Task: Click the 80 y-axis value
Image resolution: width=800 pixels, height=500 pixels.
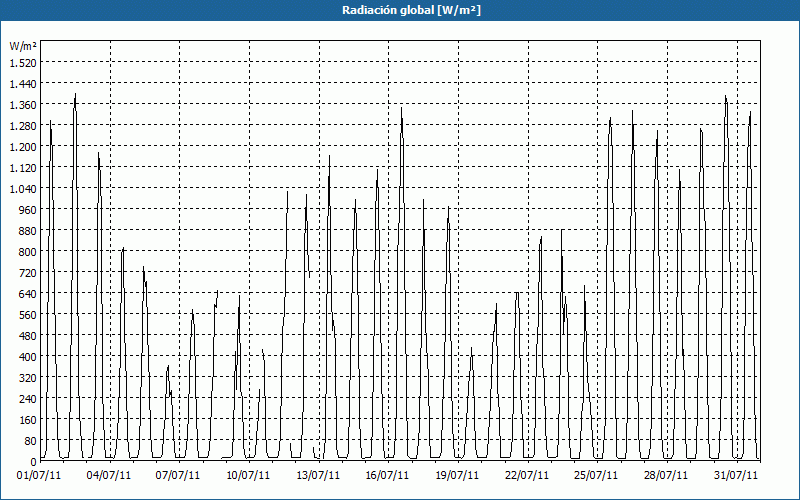Action: pos(31,441)
